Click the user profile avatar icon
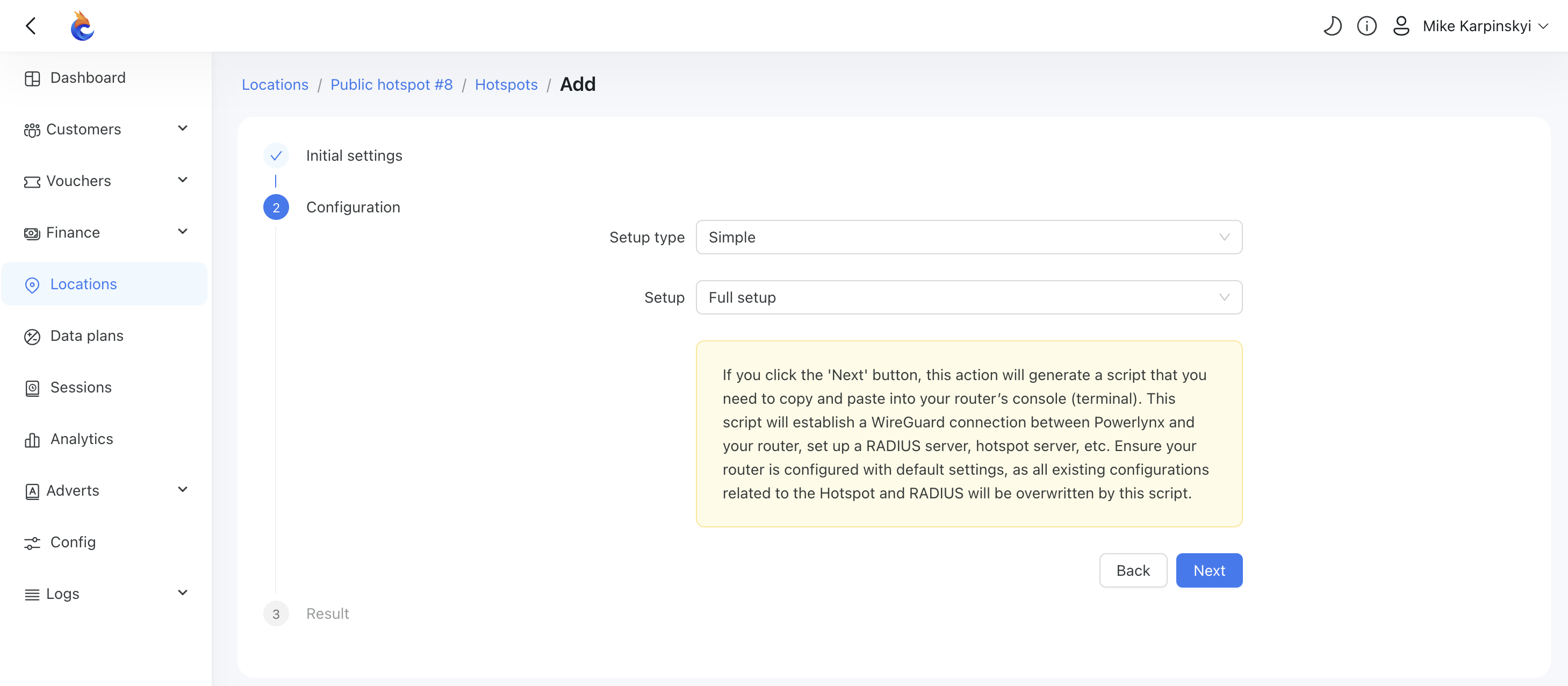 coord(1401,26)
